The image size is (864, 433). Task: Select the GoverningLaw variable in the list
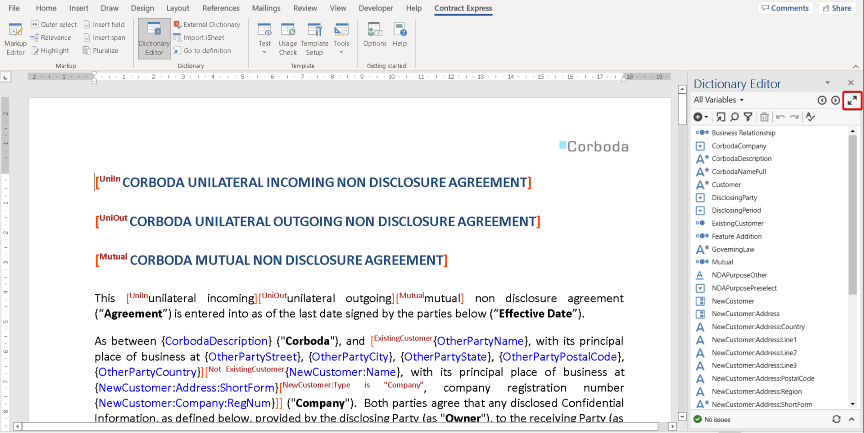pyautogui.click(x=733, y=249)
